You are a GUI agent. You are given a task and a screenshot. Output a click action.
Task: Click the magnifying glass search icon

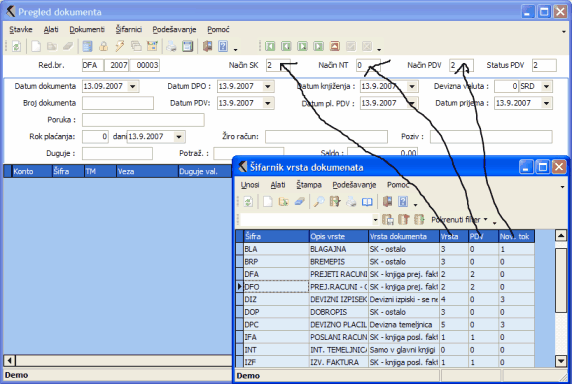point(319,201)
